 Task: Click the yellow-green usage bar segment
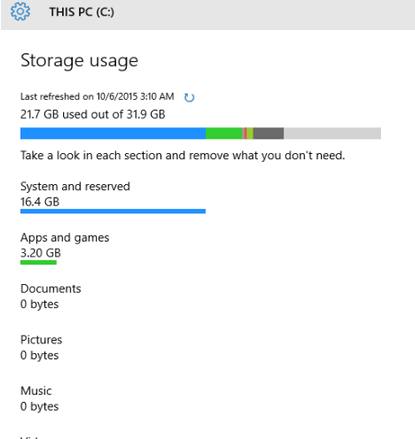tap(250, 133)
